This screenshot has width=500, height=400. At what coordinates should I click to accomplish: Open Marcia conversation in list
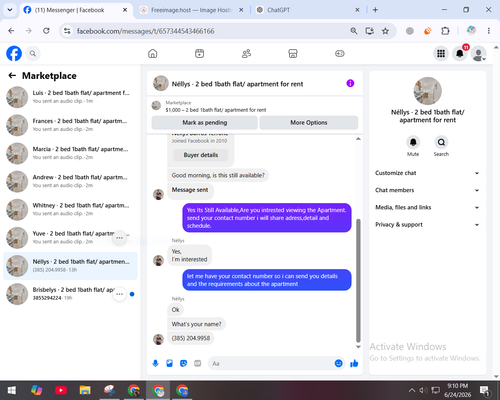[x=70, y=153]
